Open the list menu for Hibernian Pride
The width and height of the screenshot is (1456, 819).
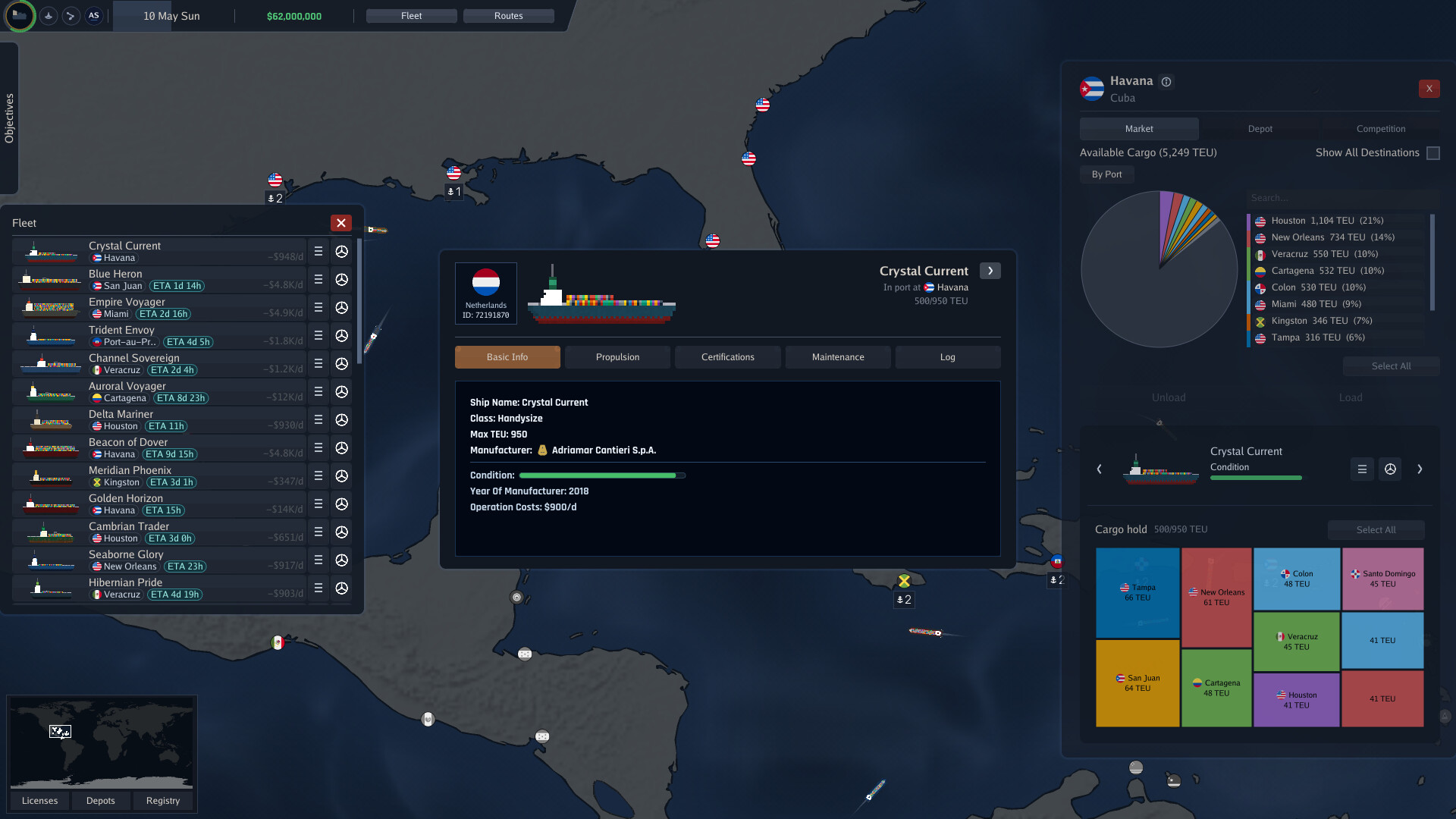[x=318, y=588]
